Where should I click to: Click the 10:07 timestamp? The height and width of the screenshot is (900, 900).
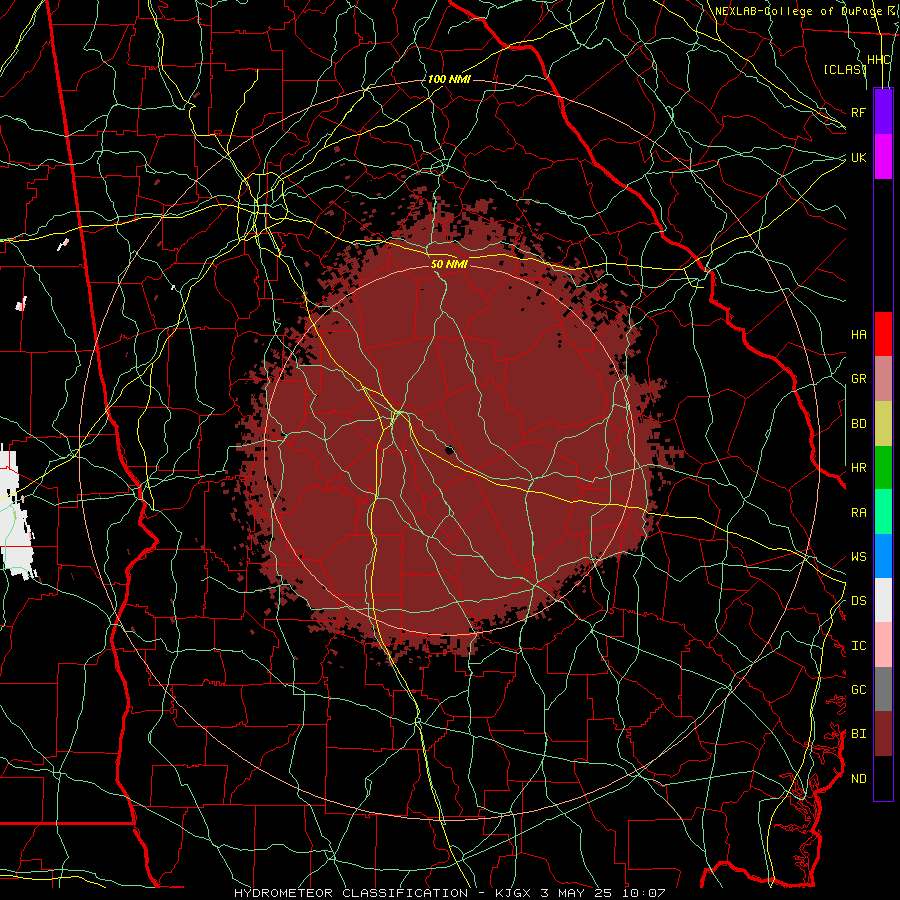coord(643,893)
